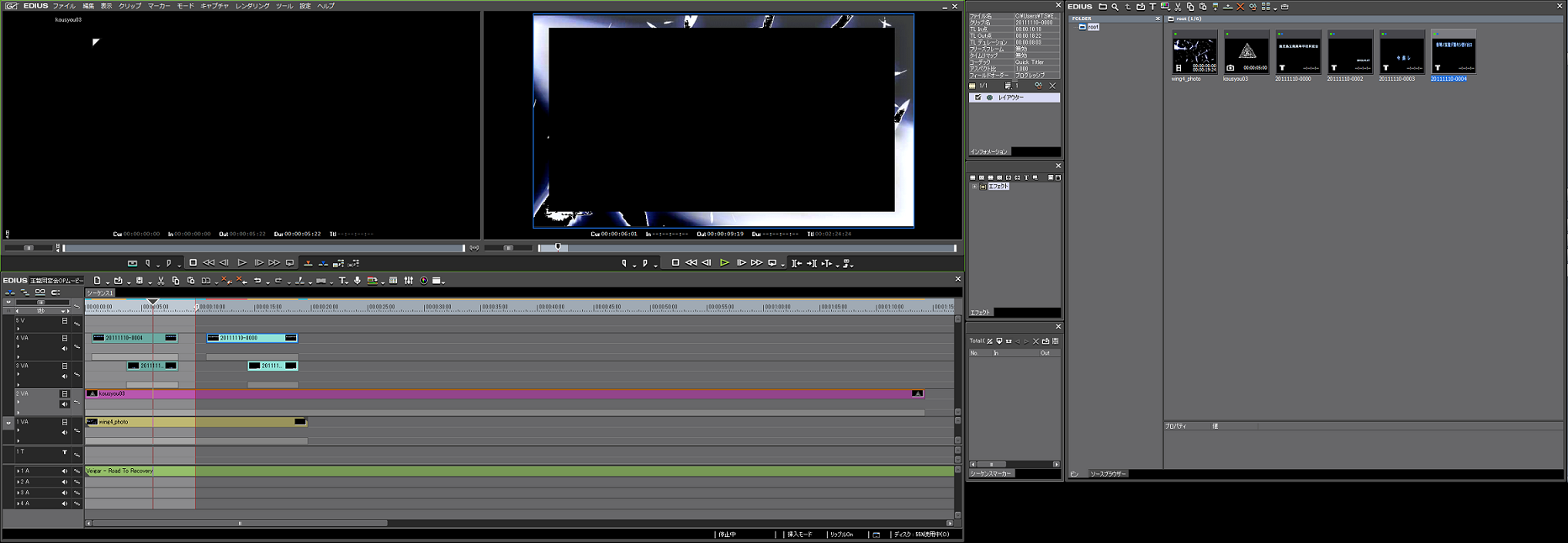Click the Search icon in the bin toolbar
This screenshot has width=1568, height=543.
1115,7
